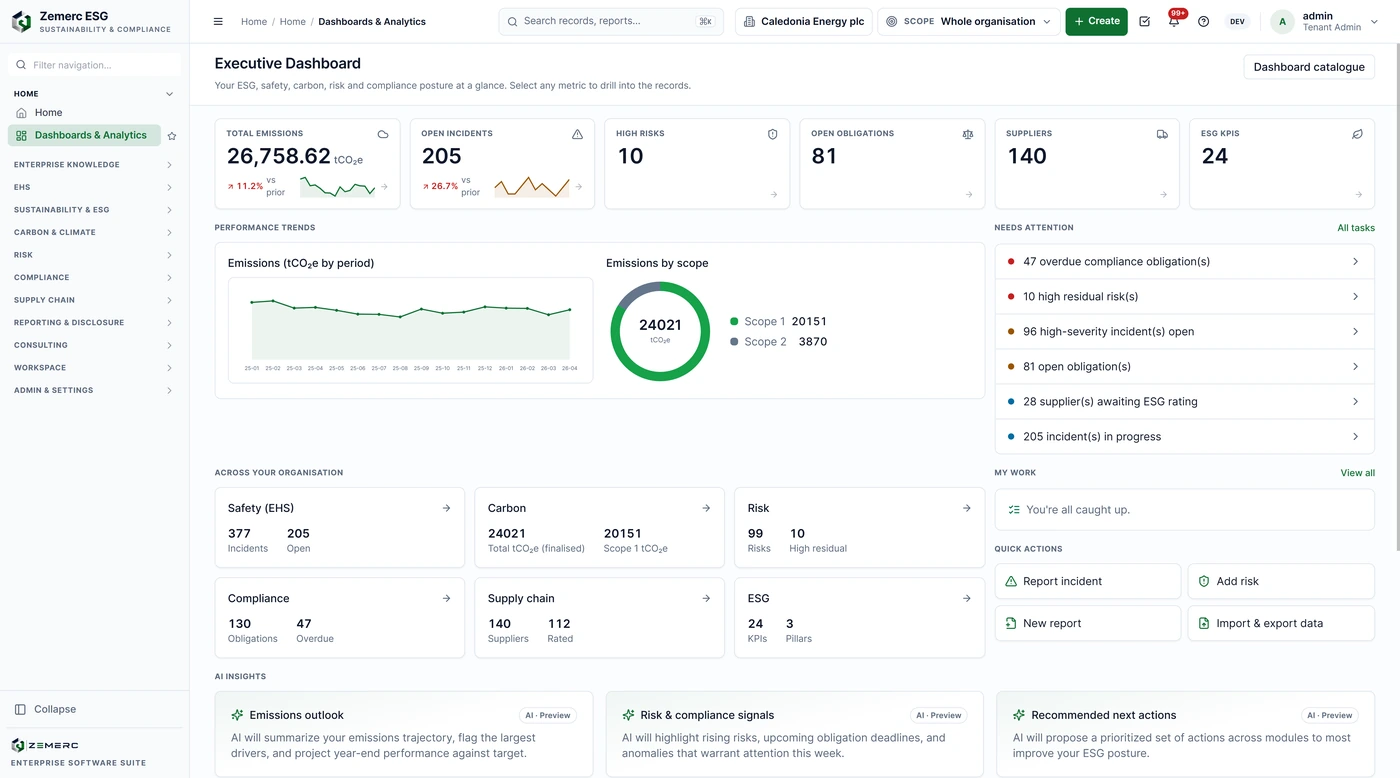This screenshot has width=1400, height=778.
Task: Click the All tasks link
Action: pos(1356,228)
